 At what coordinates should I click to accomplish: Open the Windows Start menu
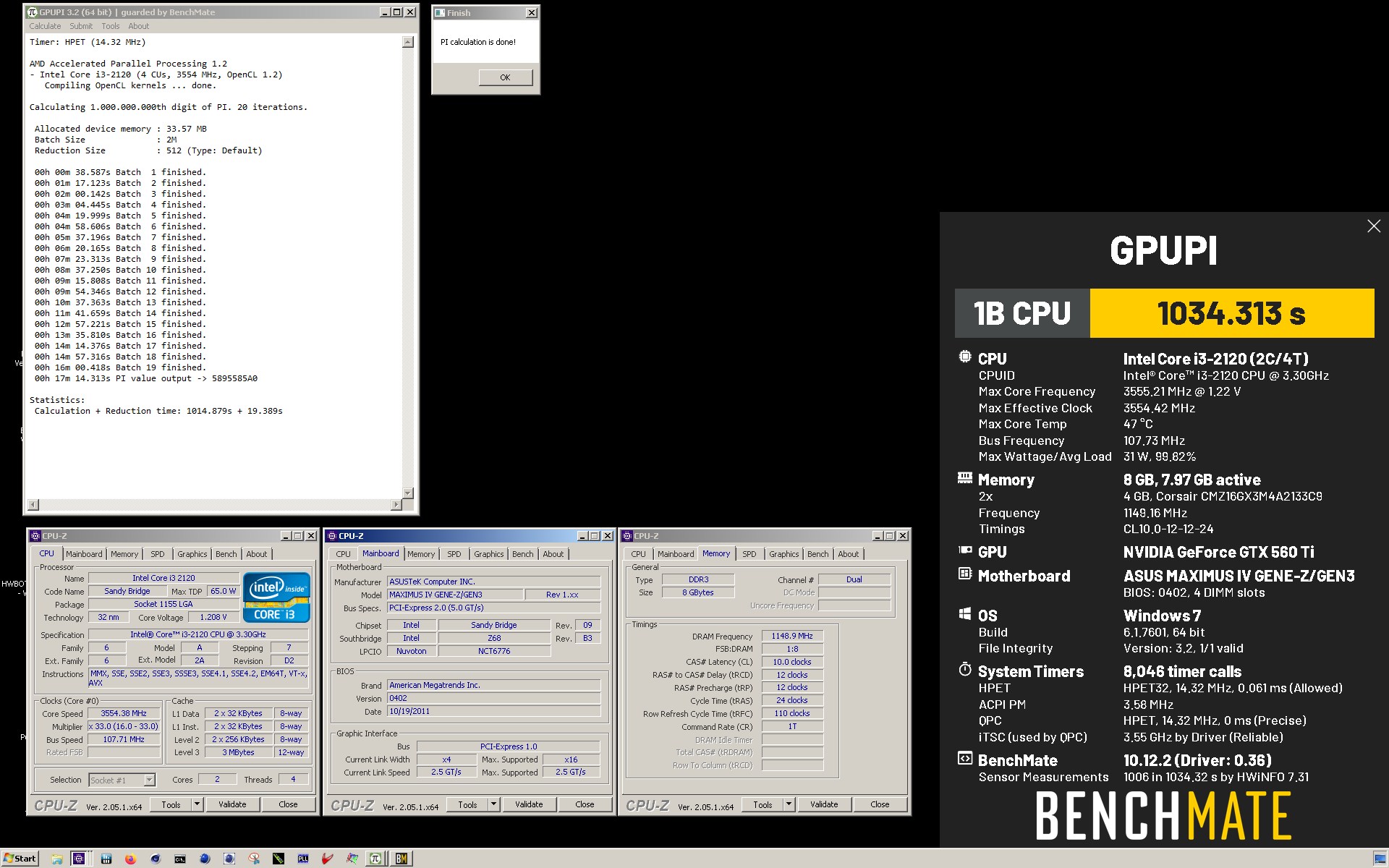tap(20, 859)
